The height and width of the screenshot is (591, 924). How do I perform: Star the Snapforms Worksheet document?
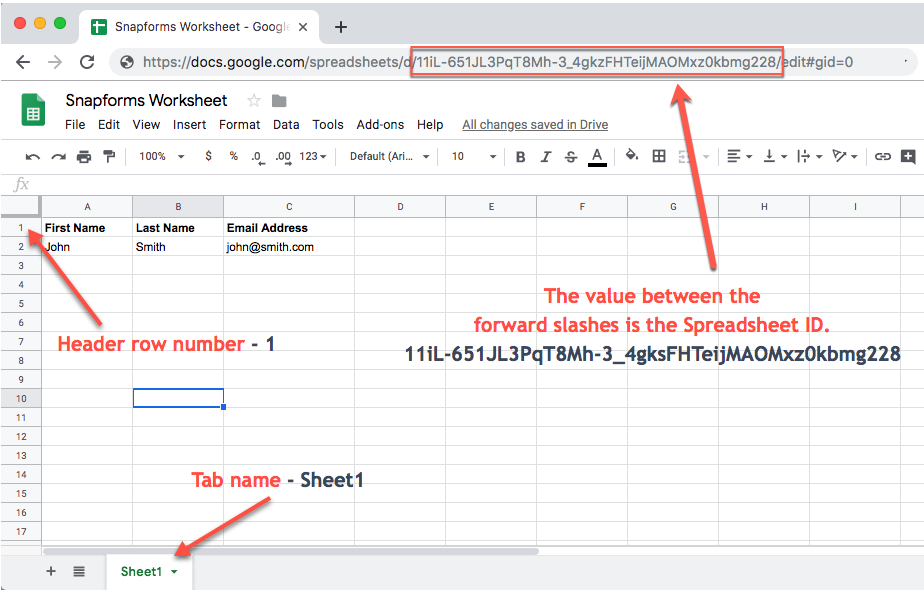click(254, 101)
